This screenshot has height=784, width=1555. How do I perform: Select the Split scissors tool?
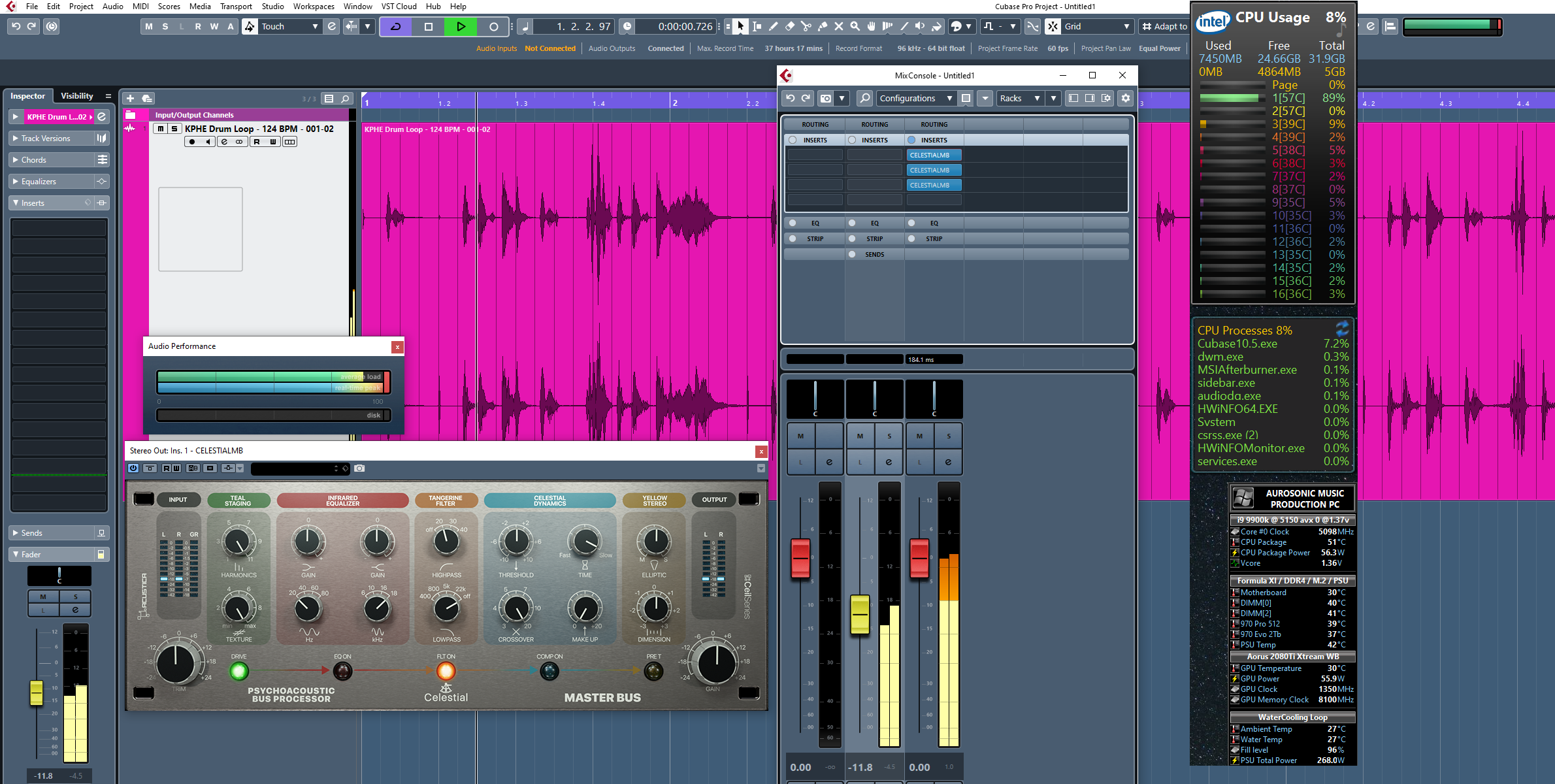[806, 26]
